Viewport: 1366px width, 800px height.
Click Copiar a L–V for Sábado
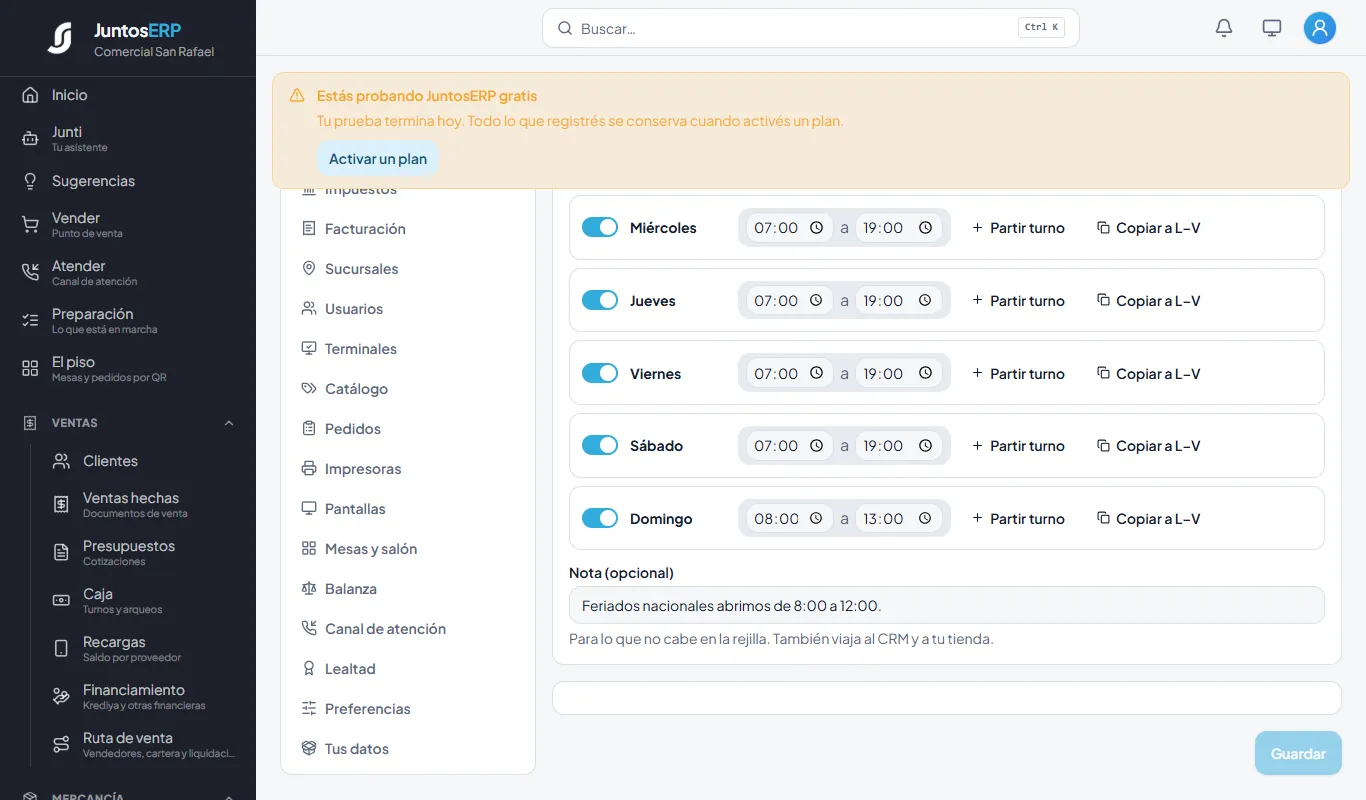point(1148,446)
